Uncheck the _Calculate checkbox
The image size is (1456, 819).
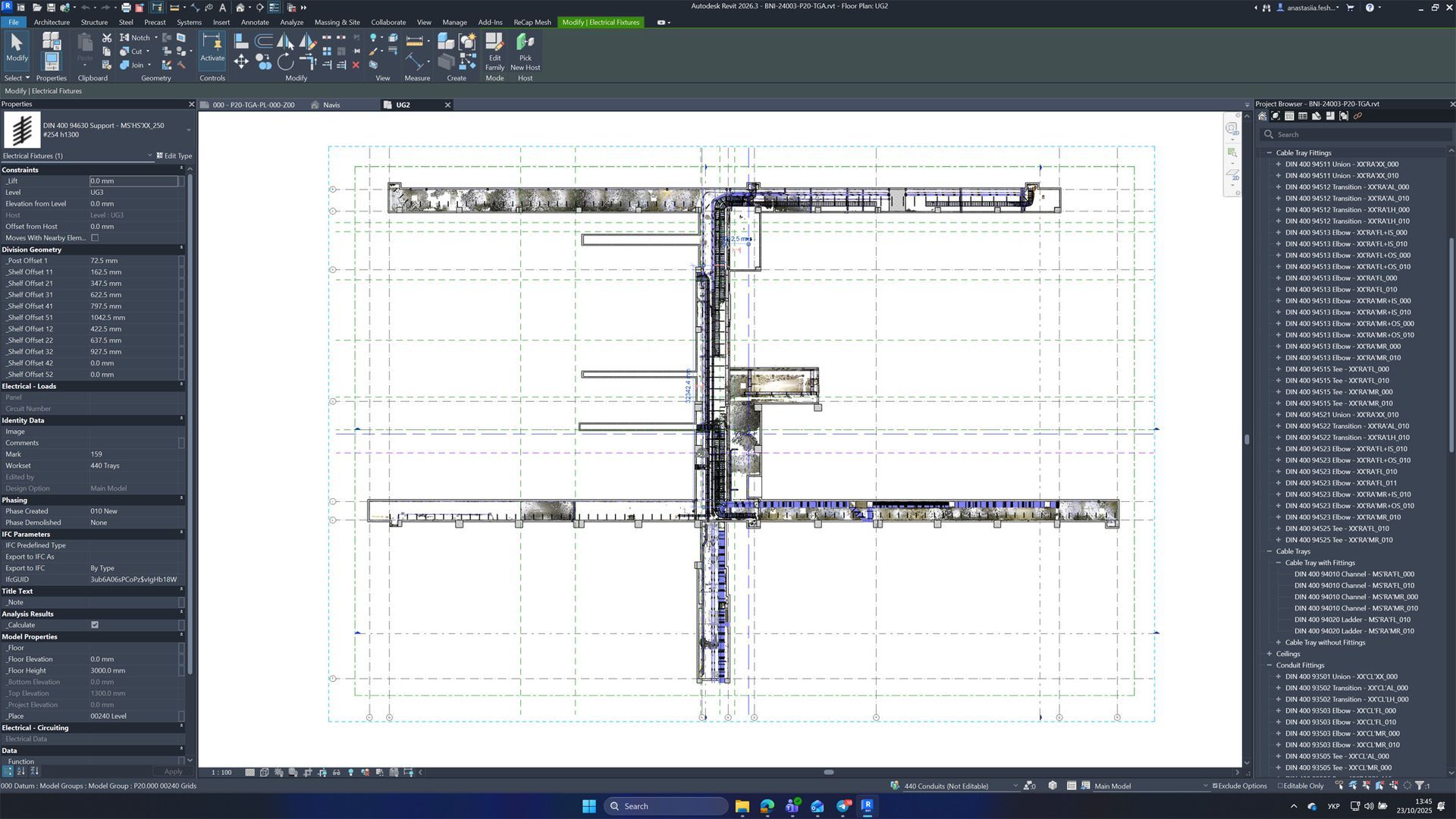click(95, 625)
